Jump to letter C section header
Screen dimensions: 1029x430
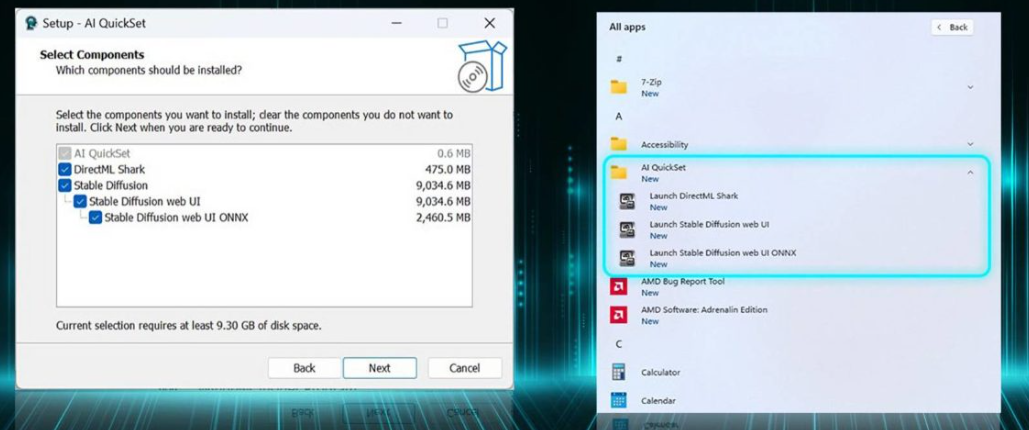click(x=618, y=344)
